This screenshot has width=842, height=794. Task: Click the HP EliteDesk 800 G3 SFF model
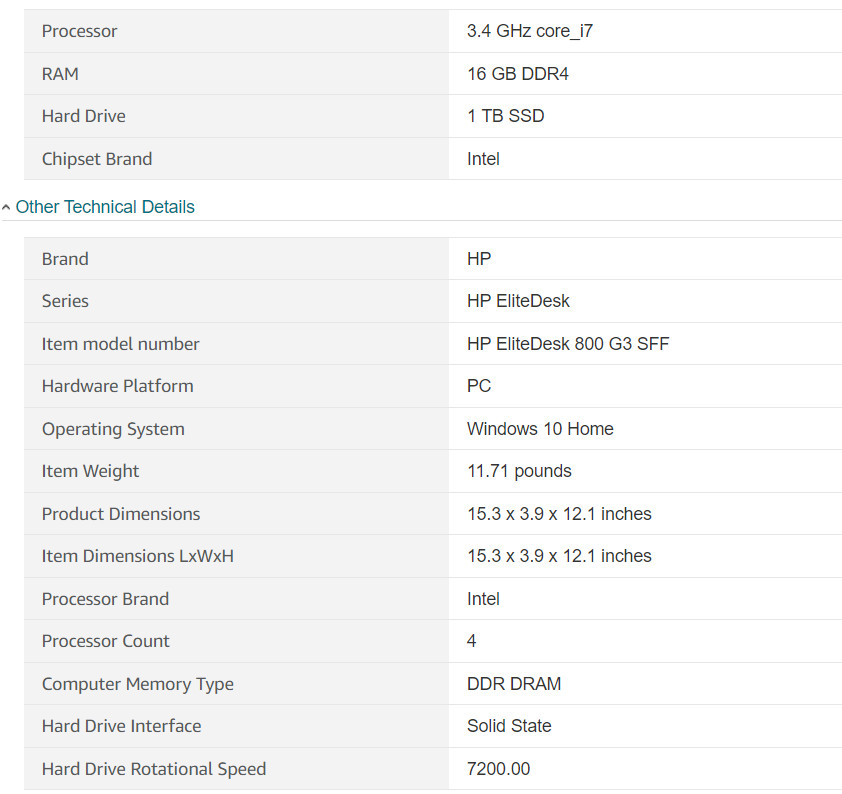(x=568, y=344)
